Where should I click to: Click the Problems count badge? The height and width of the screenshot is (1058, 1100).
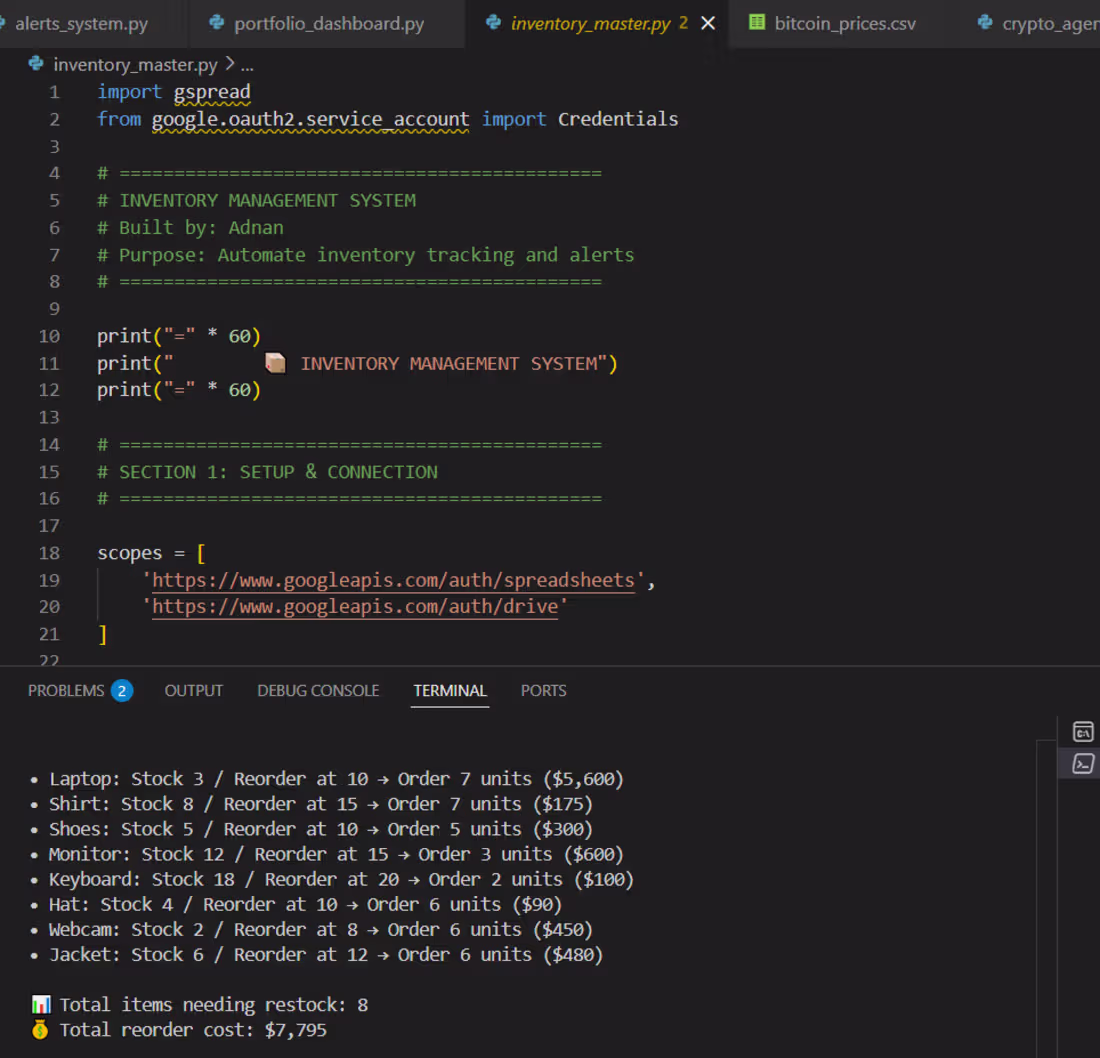coord(122,691)
